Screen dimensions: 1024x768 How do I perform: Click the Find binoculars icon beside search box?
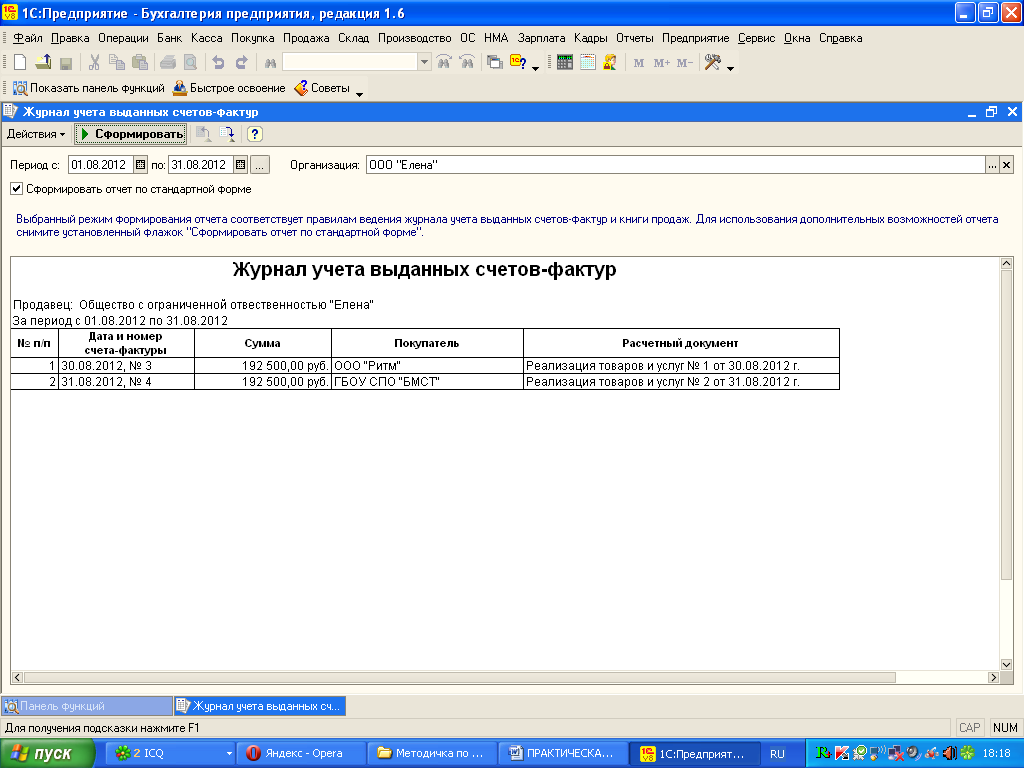(x=270, y=63)
